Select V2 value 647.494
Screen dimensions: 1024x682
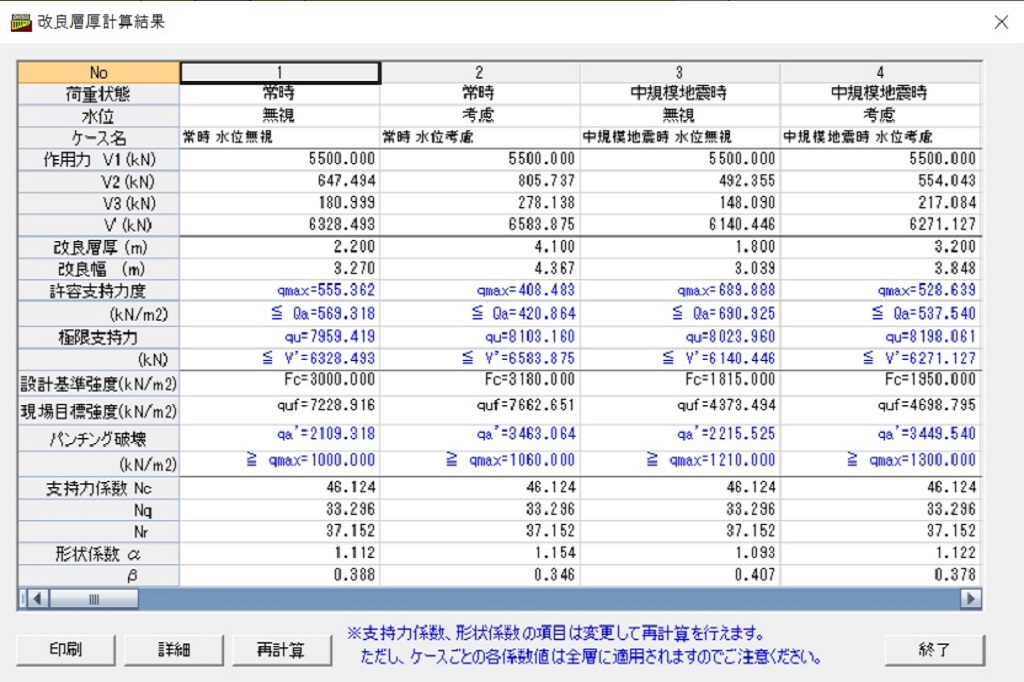pos(280,181)
